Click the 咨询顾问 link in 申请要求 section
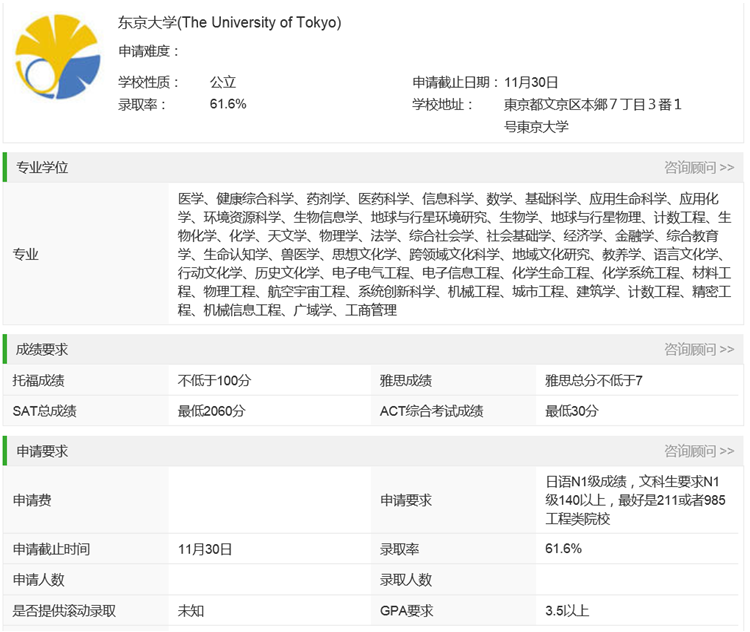The image size is (750, 632). coord(699,451)
